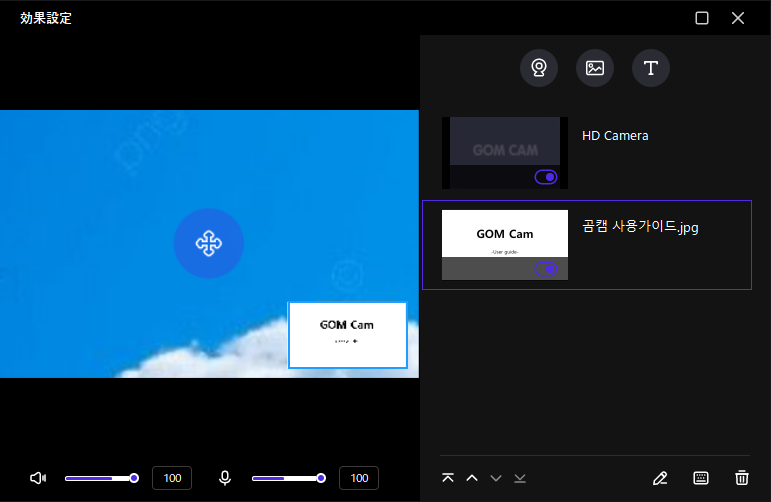Image resolution: width=771 pixels, height=502 pixels.
Task: Mute the speaker volume icon
Action: (38, 478)
